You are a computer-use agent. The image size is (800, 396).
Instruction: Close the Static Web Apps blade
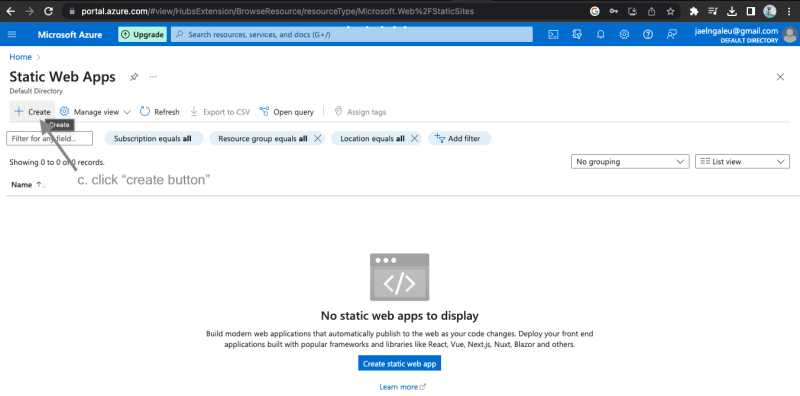[x=780, y=77]
